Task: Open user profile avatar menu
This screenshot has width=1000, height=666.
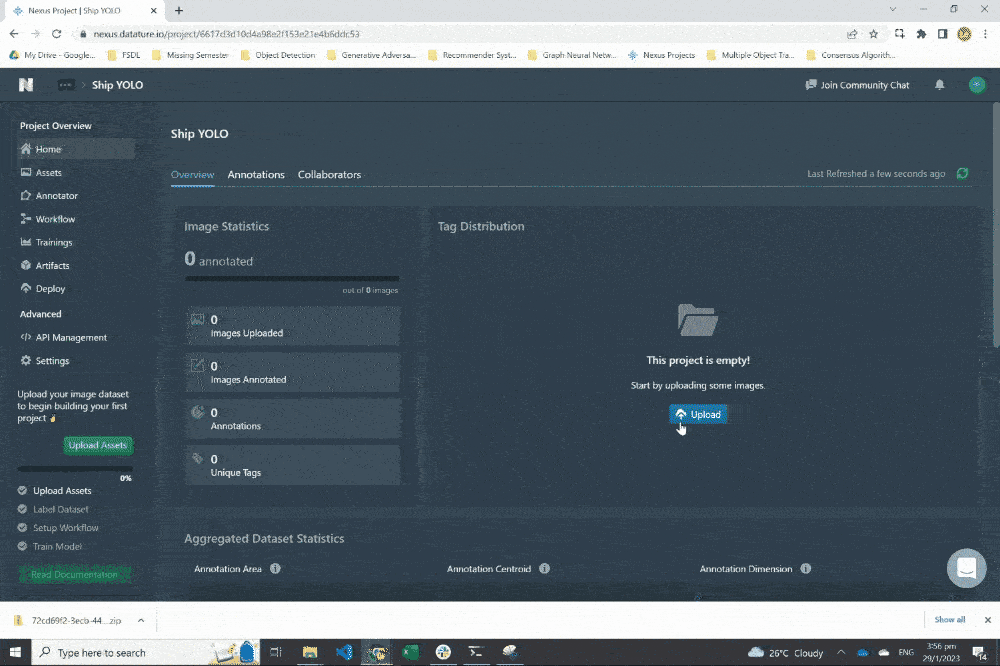Action: click(x=976, y=85)
